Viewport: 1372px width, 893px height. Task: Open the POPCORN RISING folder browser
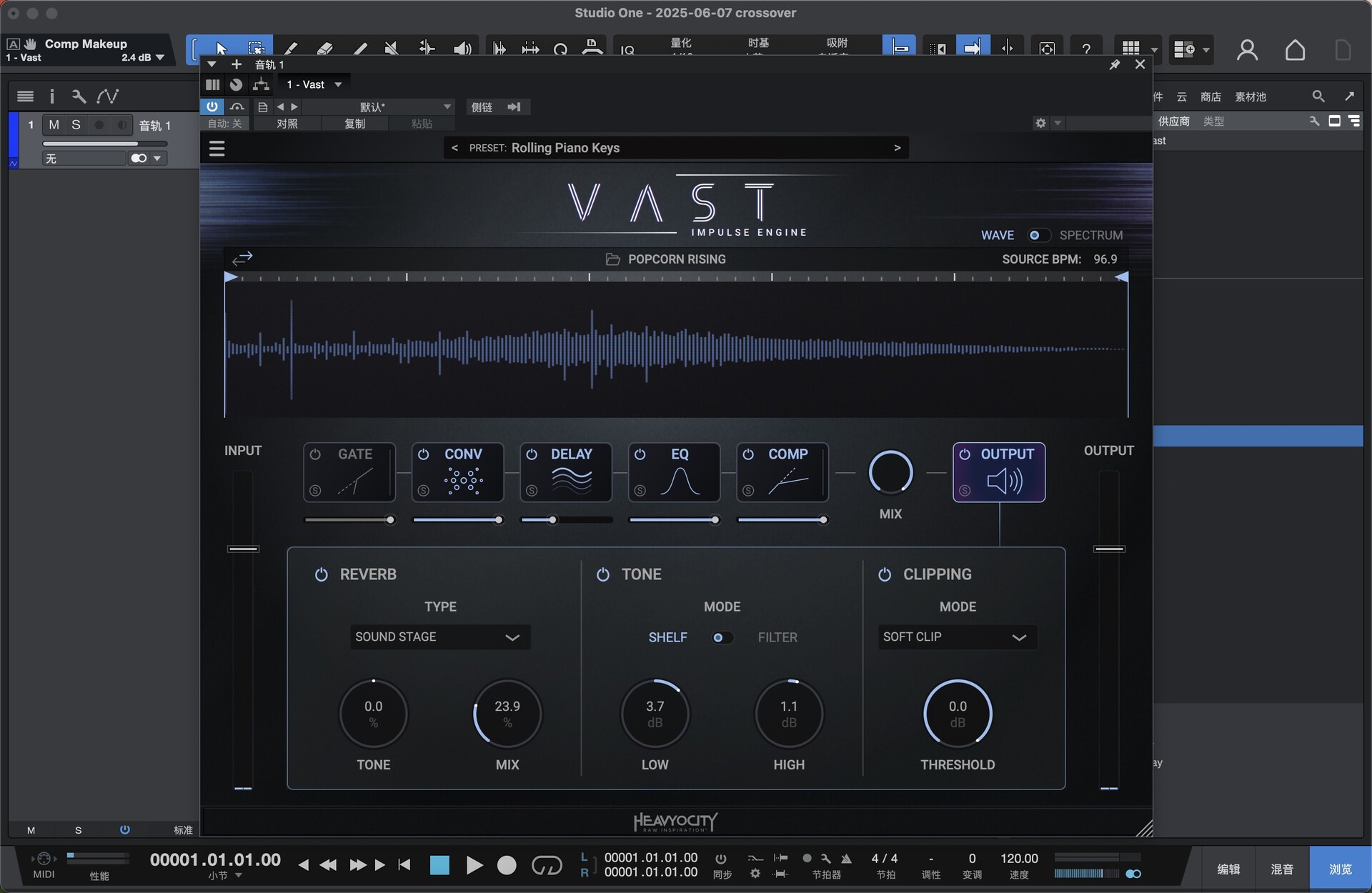(612, 259)
